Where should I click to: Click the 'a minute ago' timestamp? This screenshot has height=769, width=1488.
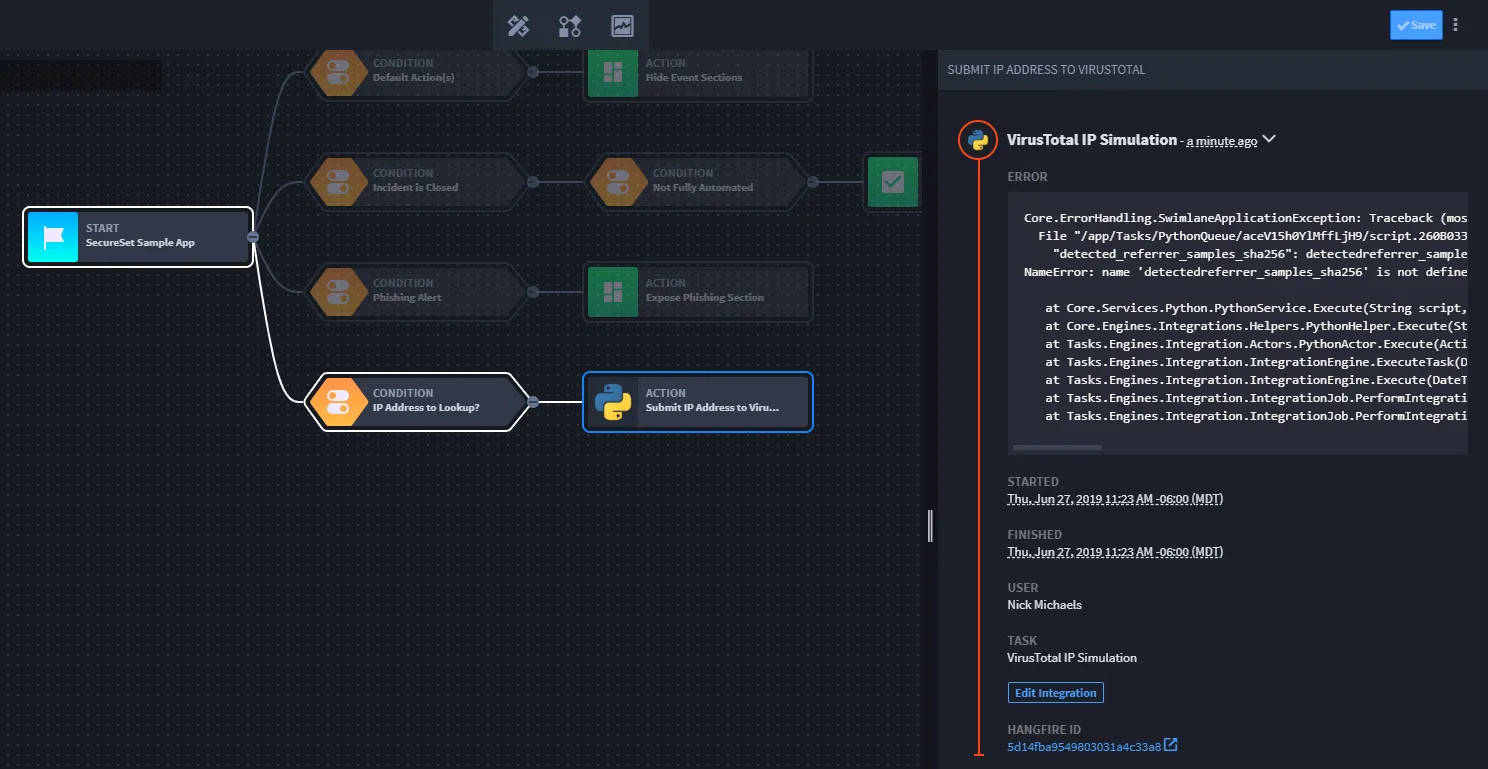[x=1222, y=142]
